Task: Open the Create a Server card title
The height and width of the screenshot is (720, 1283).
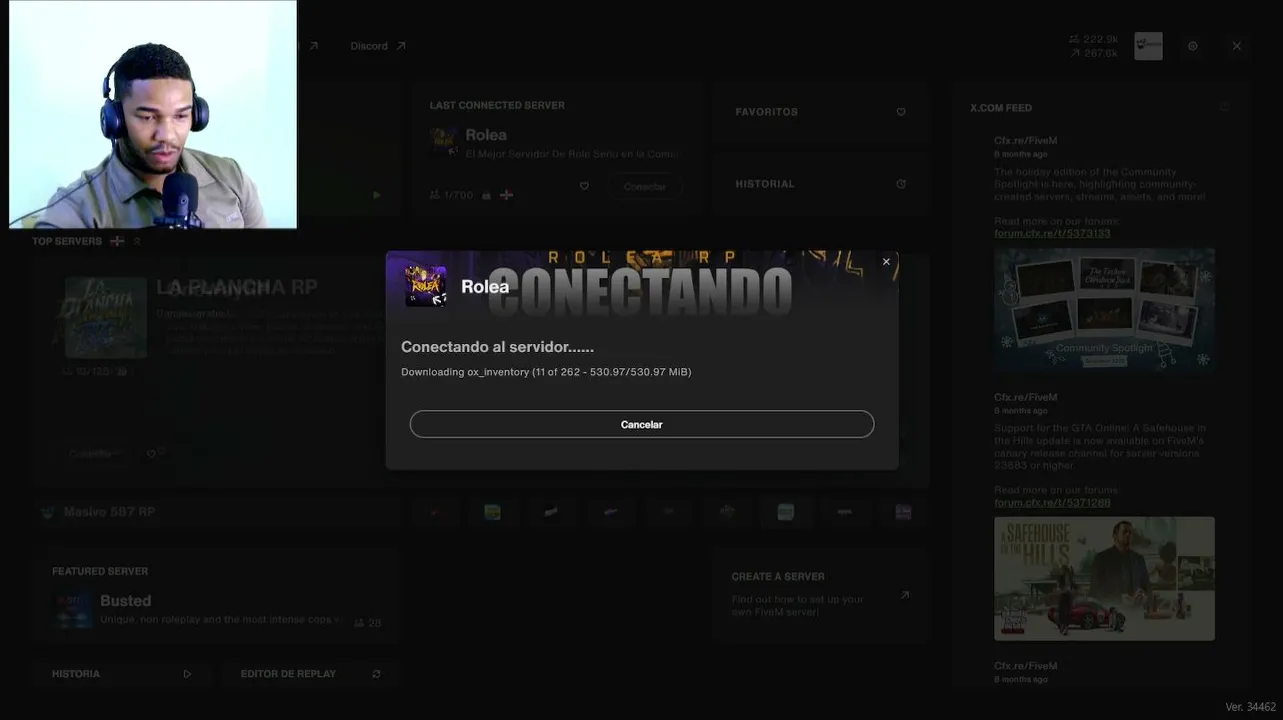Action: pyautogui.click(x=778, y=577)
